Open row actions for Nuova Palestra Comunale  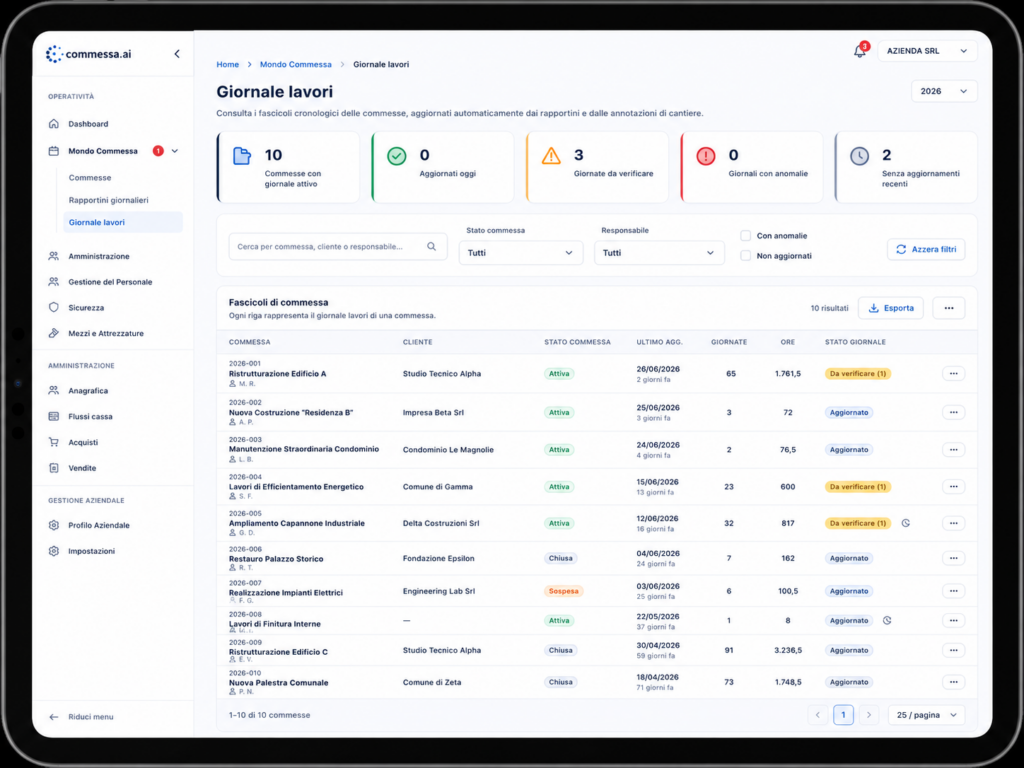click(x=953, y=682)
